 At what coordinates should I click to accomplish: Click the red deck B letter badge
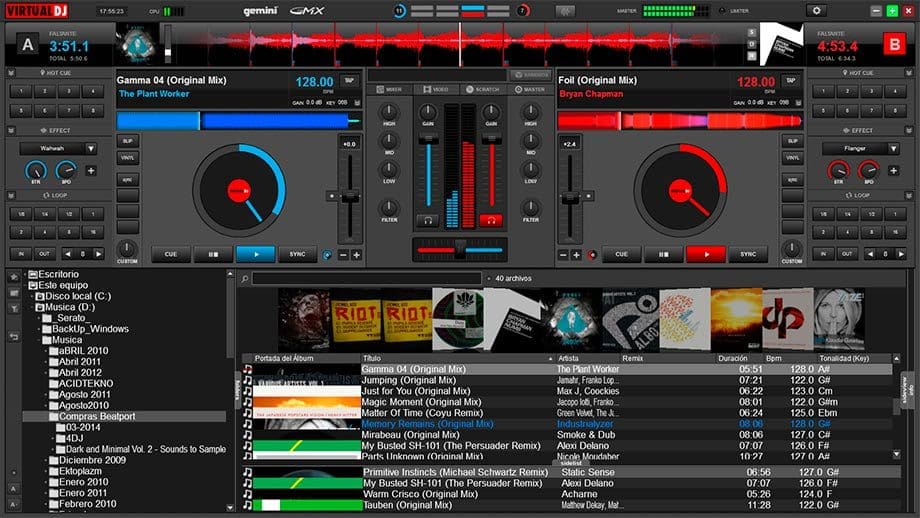[894, 45]
